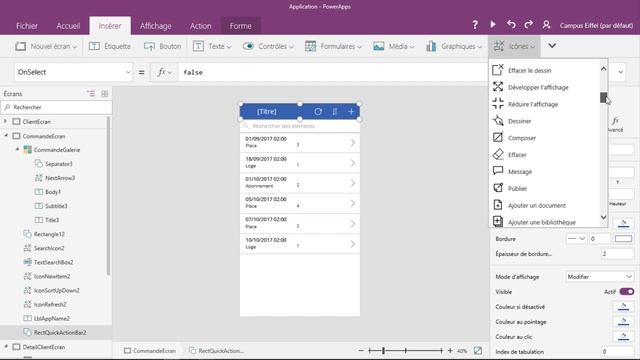This screenshot has width=640, height=360.
Task: Click the CommandeEcran breadcrumb
Action: pos(150,351)
